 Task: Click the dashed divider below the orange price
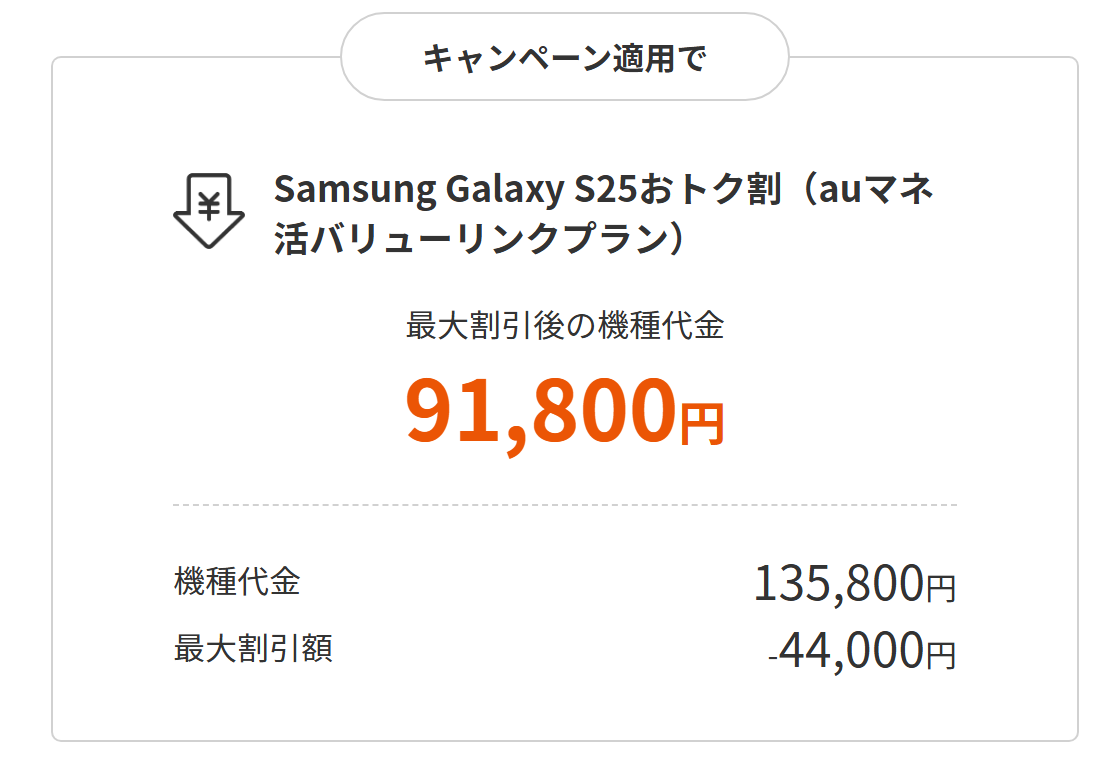coord(564,505)
